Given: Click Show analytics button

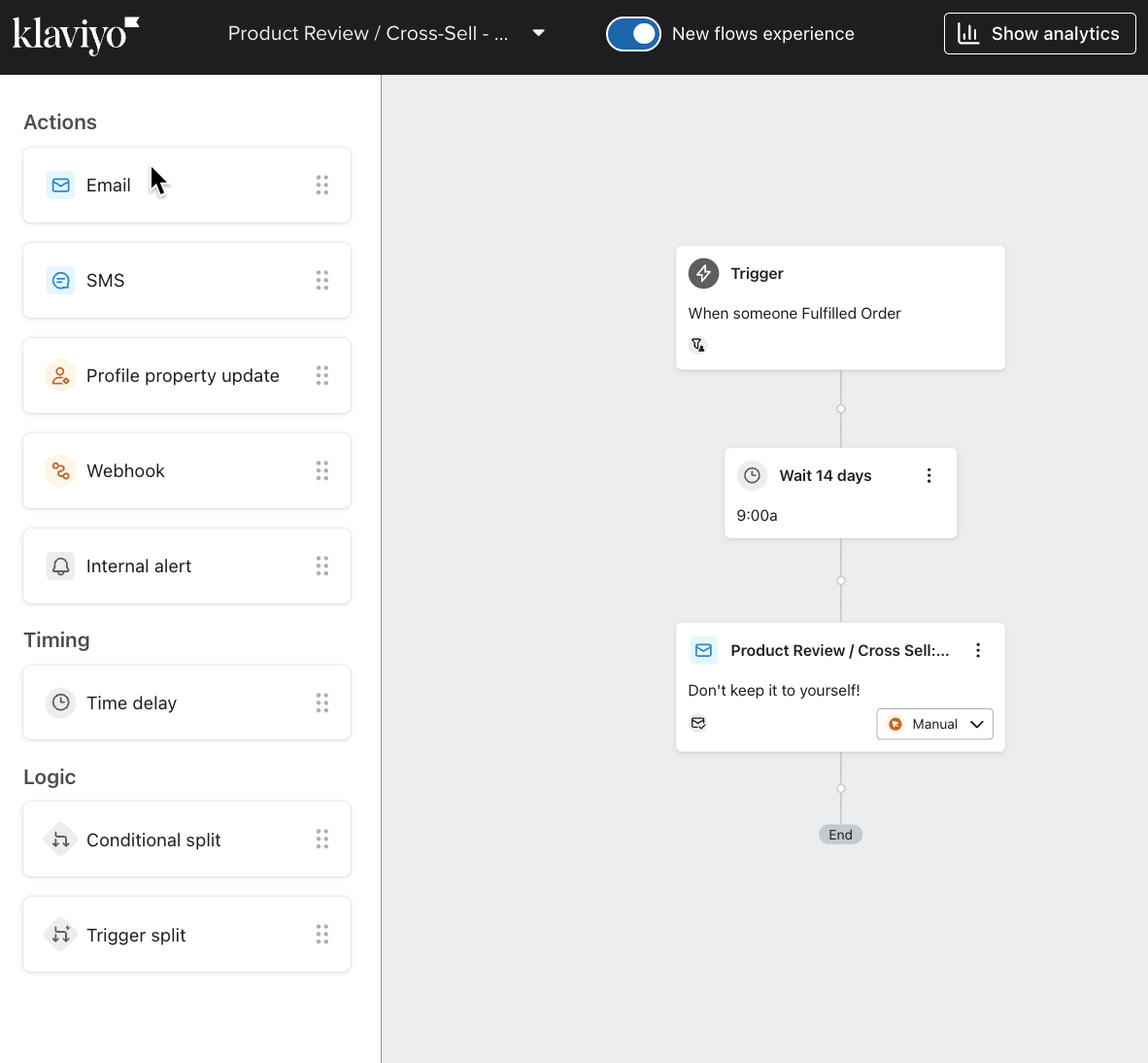Looking at the screenshot, I should (x=1039, y=34).
